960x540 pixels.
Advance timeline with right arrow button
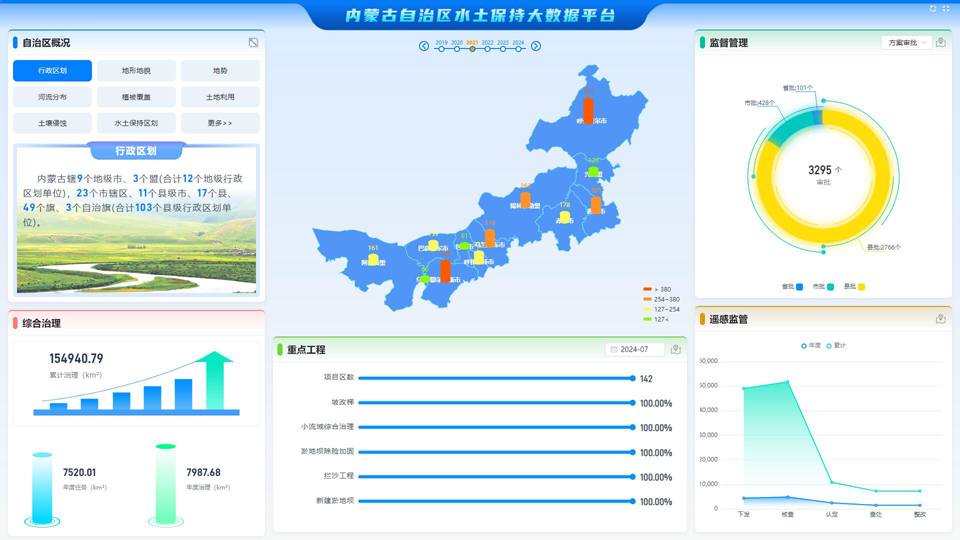[x=536, y=46]
